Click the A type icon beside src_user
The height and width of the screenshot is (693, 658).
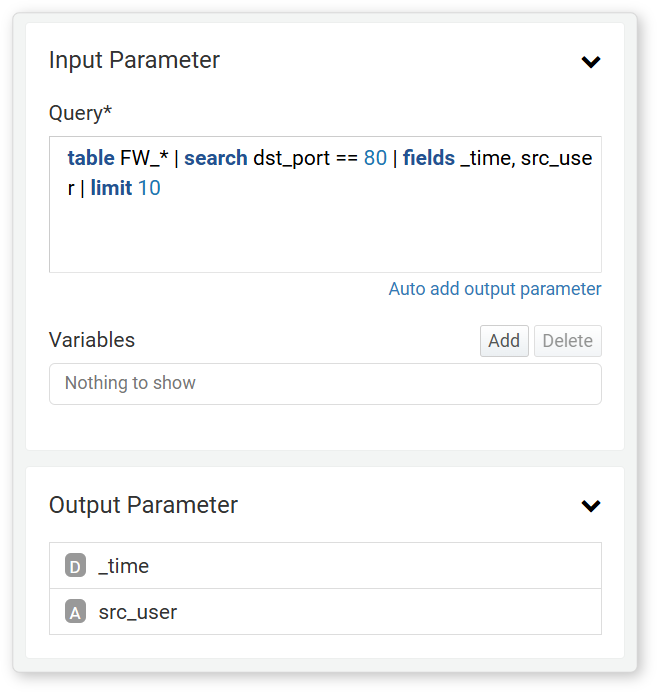[x=76, y=611]
